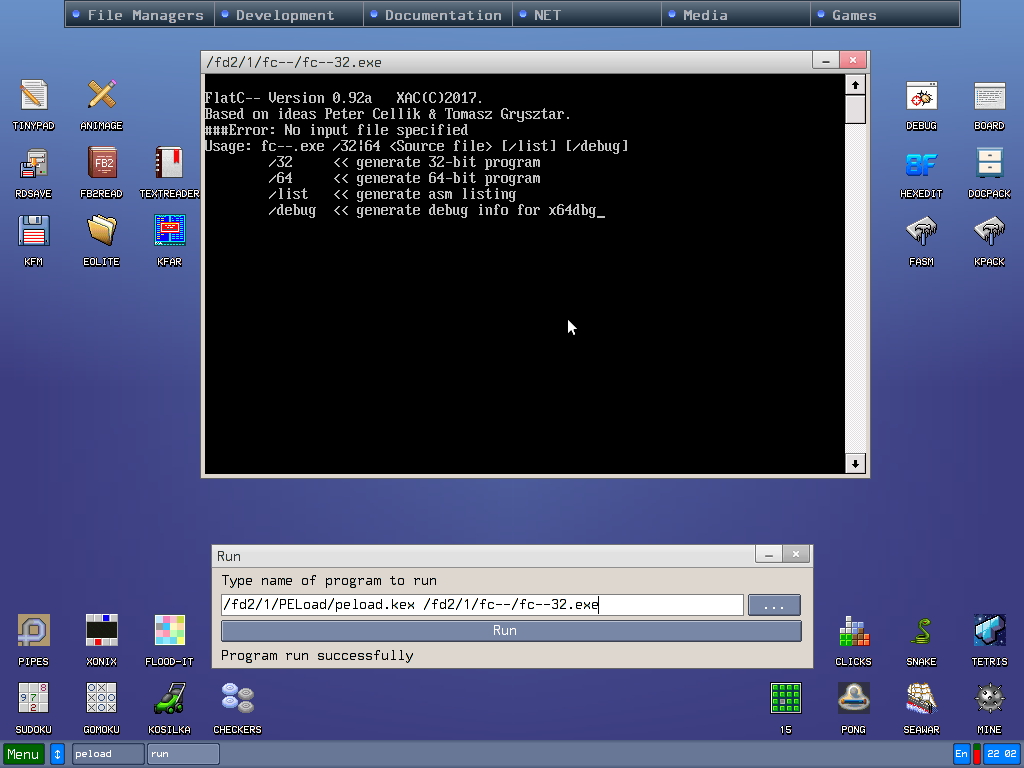
Task: Click the browse "..." button
Action: tap(774, 605)
